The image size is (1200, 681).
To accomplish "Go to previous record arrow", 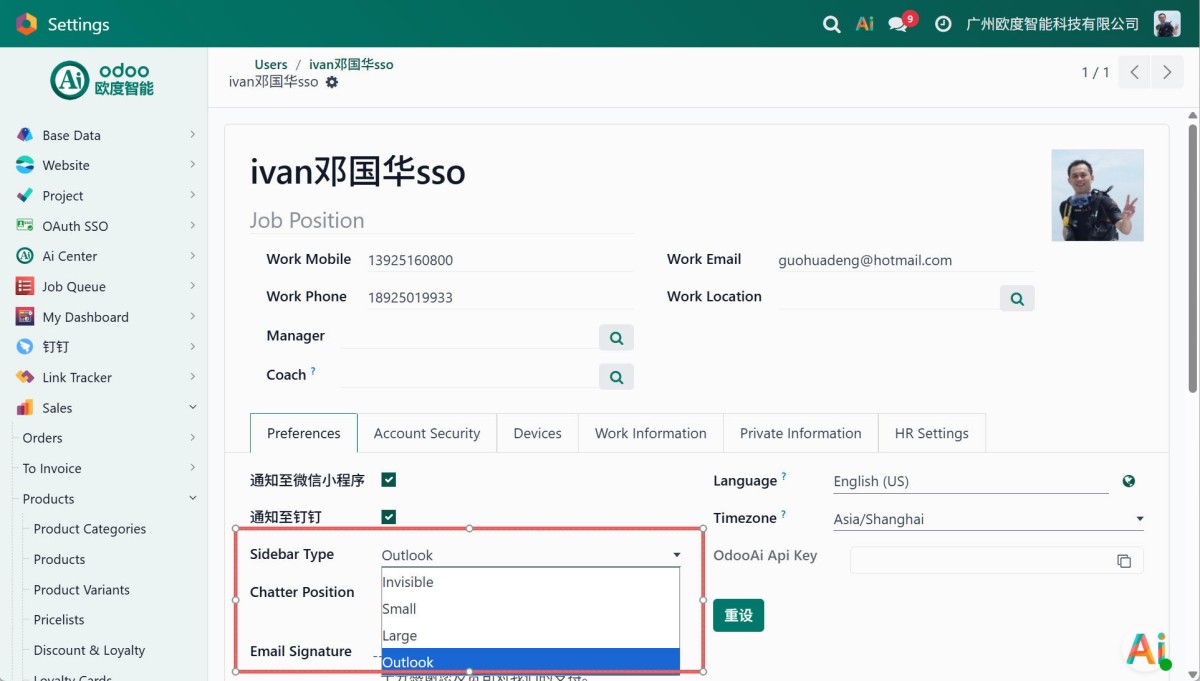I will pos(1134,72).
